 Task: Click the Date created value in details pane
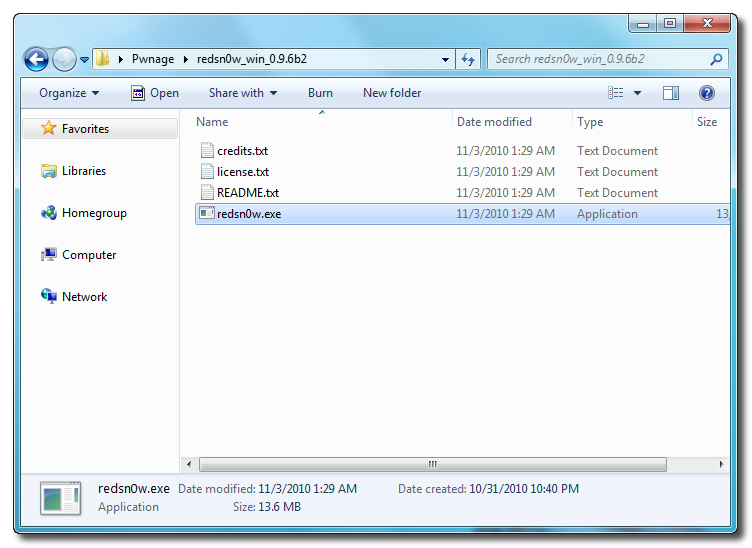click(524, 489)
